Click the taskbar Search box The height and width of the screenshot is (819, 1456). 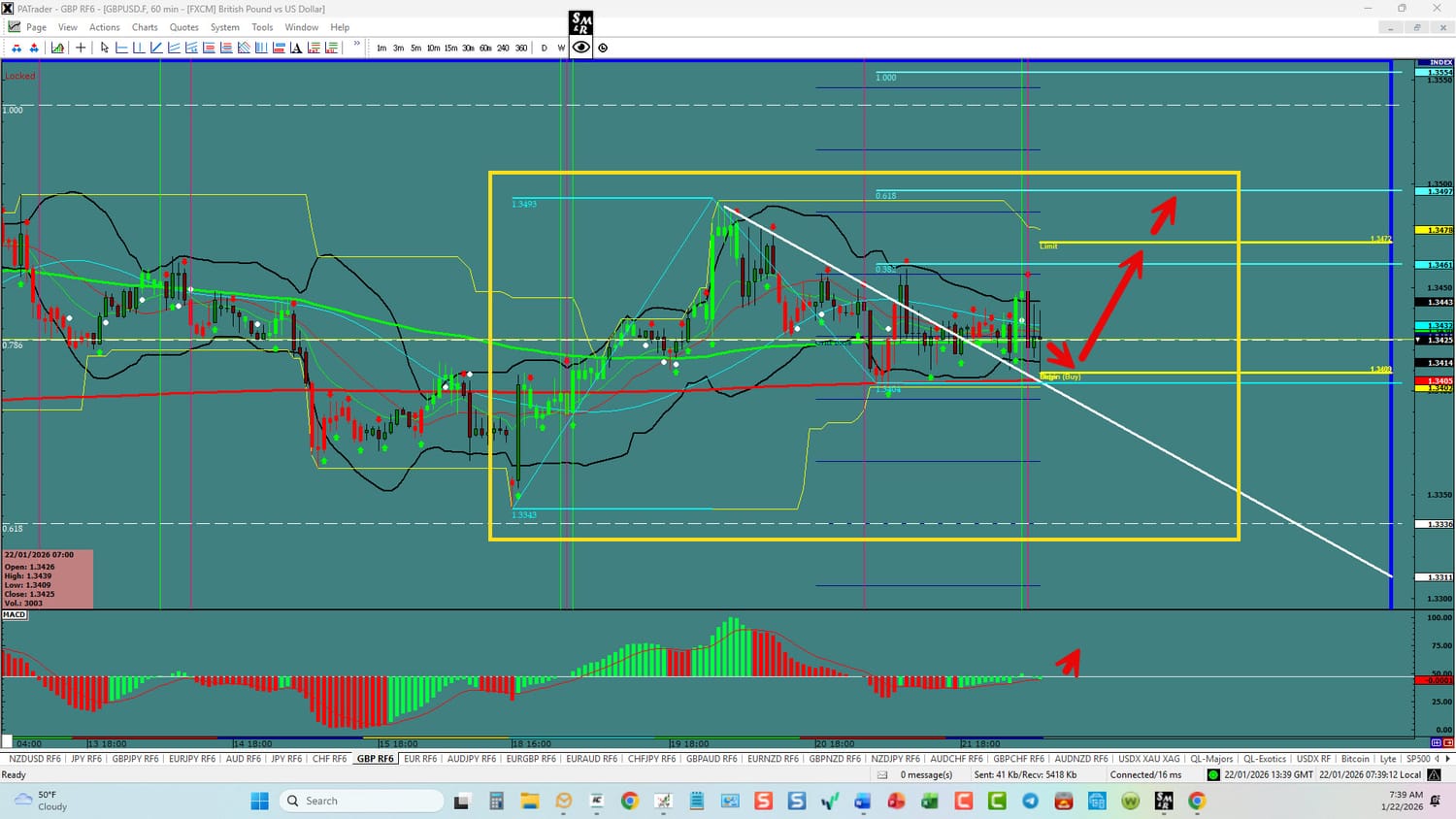click(361, 801)
